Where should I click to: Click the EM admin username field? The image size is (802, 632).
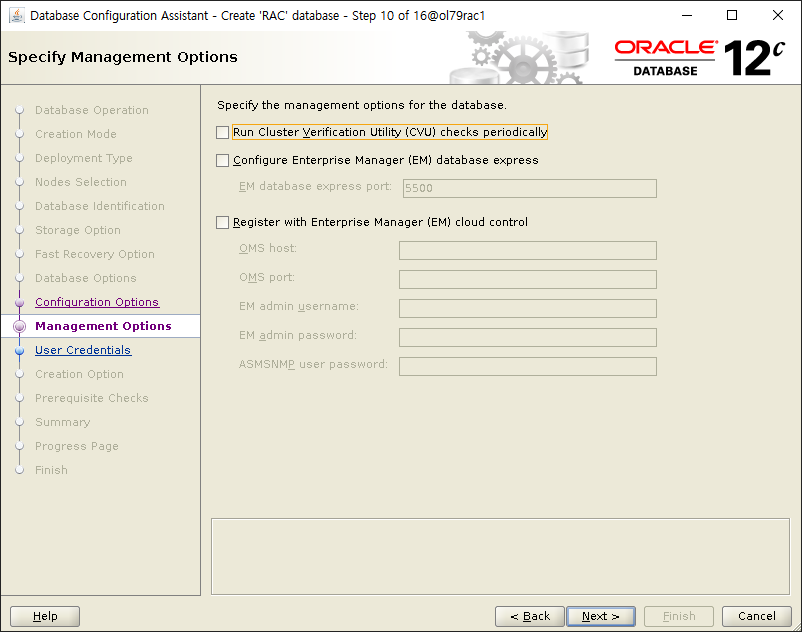pyautogui.click(x=528, y=308)
